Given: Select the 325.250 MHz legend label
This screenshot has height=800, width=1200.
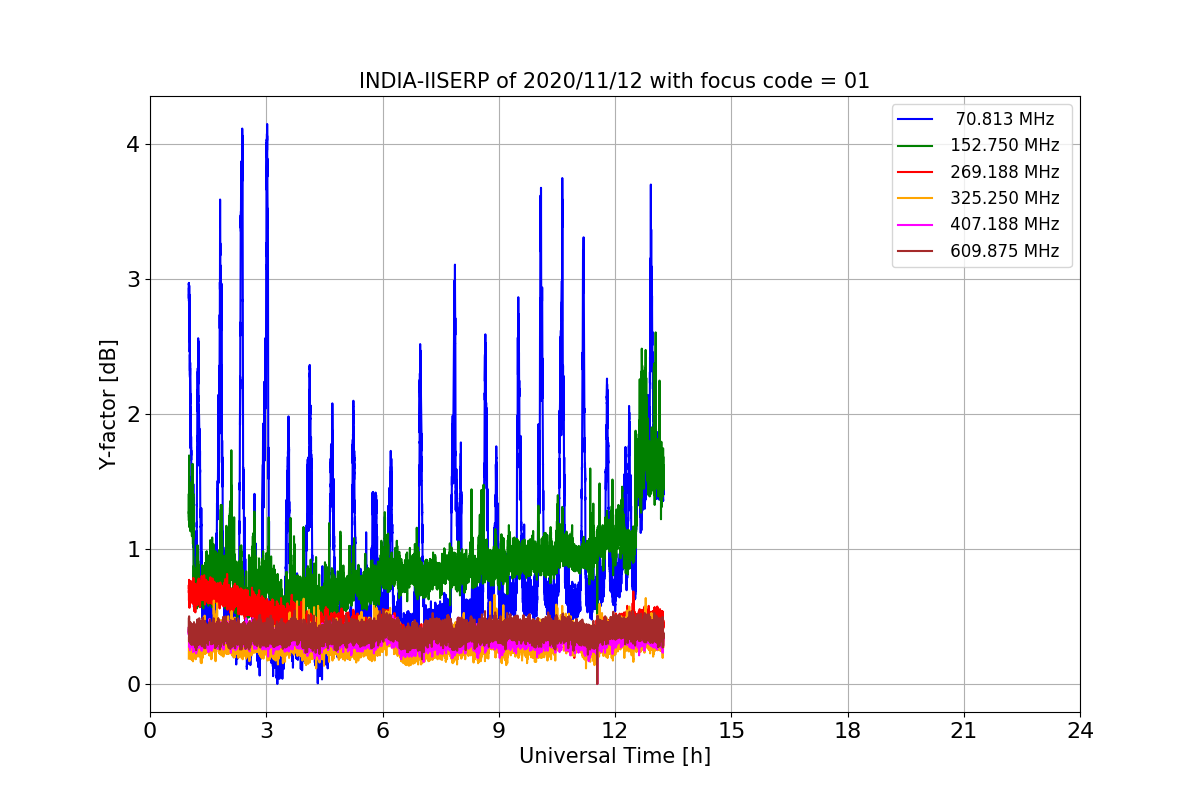Looking at the screenshot, I should point(1005,198).
